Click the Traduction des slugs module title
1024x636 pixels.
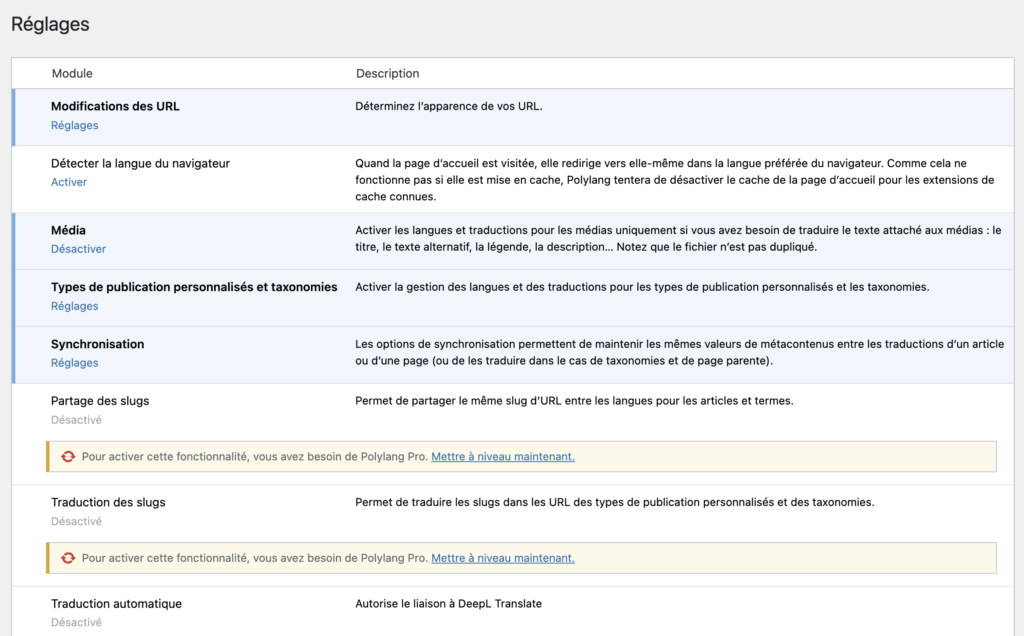[108, 502]
